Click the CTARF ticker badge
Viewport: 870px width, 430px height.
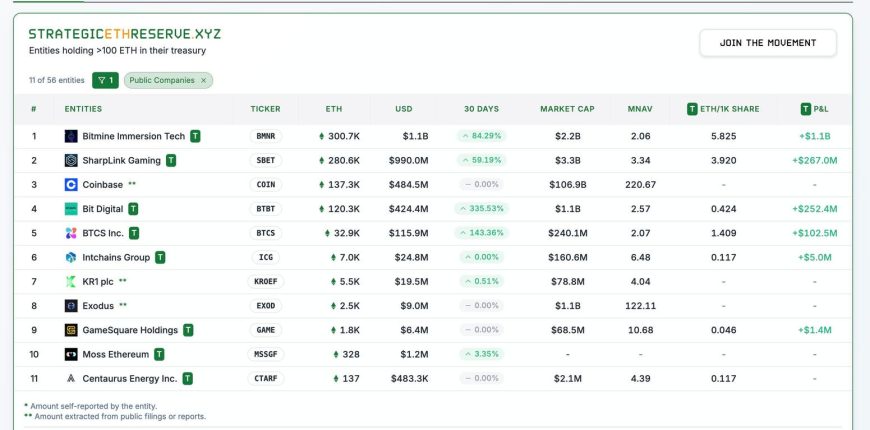[266, 378]
